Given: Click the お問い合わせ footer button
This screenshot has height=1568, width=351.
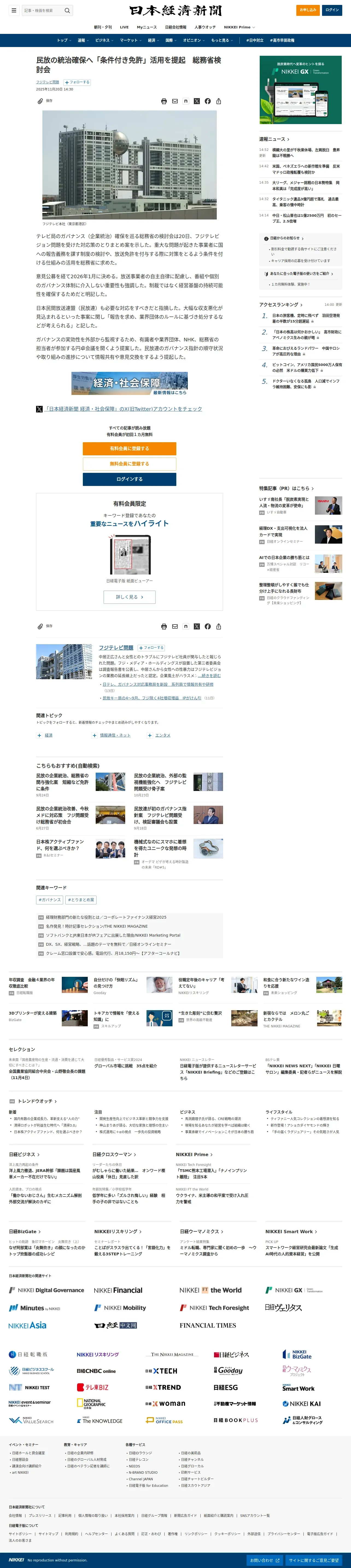Looking at the screenshot, I should click(265, 1560).
